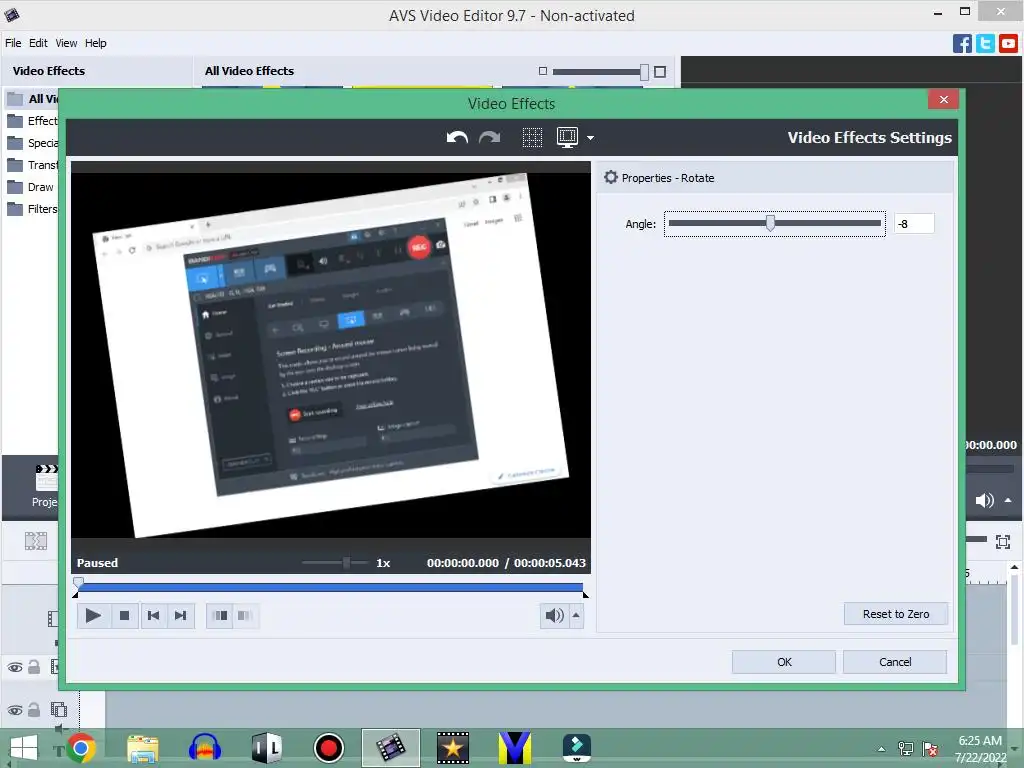Click the previous scene button
This screenshot has width=1024, height=768.
pyautogui.click(x=221, y=615)
